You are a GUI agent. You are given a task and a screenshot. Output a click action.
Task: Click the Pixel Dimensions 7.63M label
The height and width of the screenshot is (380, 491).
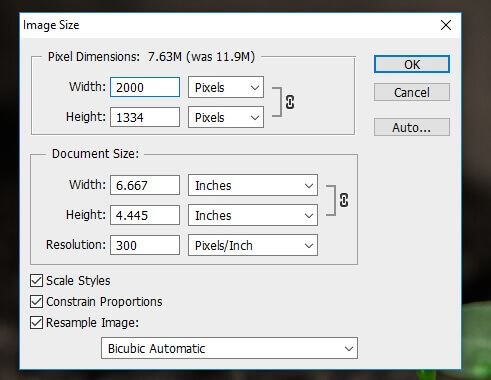(x=151, y=57)
